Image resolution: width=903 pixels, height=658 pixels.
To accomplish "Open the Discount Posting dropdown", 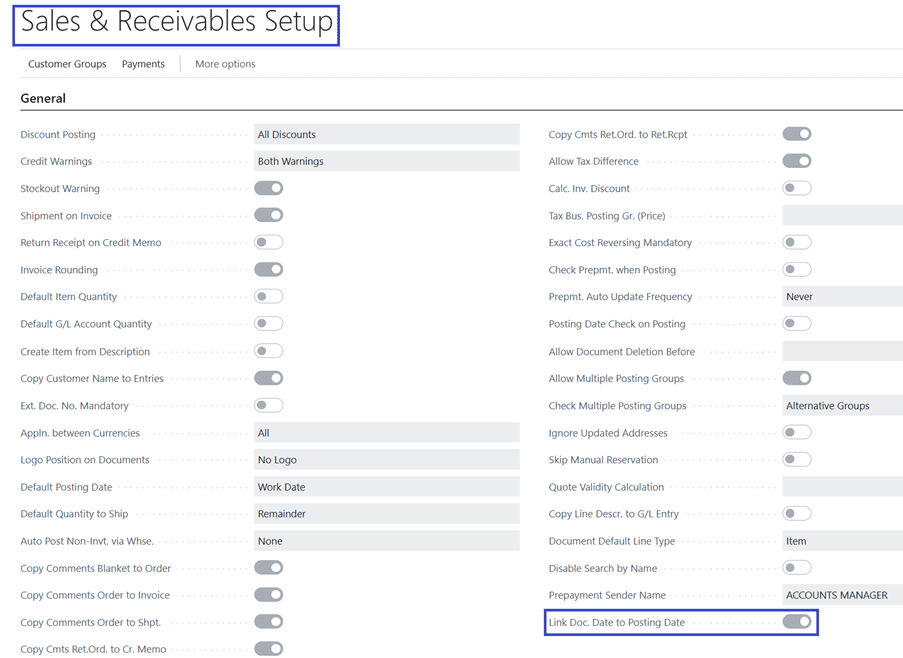I will [x=386, y=134].
